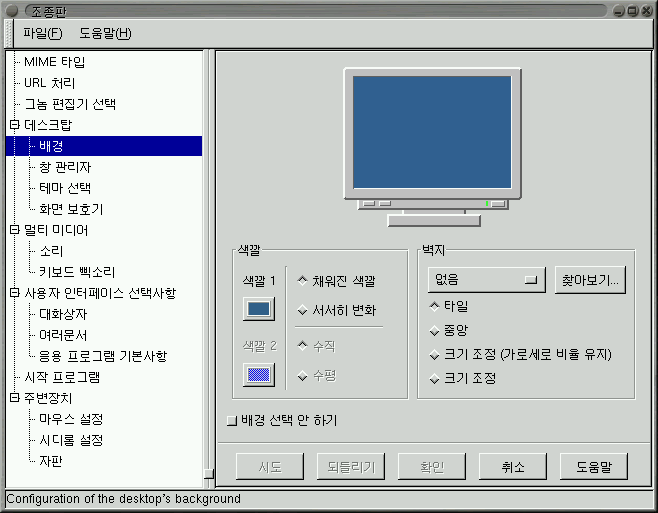Viewport: 658px width, 513px height.
Task: Select the 서서히 변화 radio option
Action: pos(303,311)
